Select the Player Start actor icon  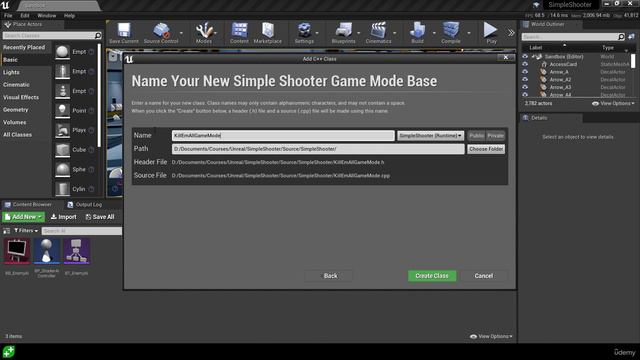pos(62,130)
